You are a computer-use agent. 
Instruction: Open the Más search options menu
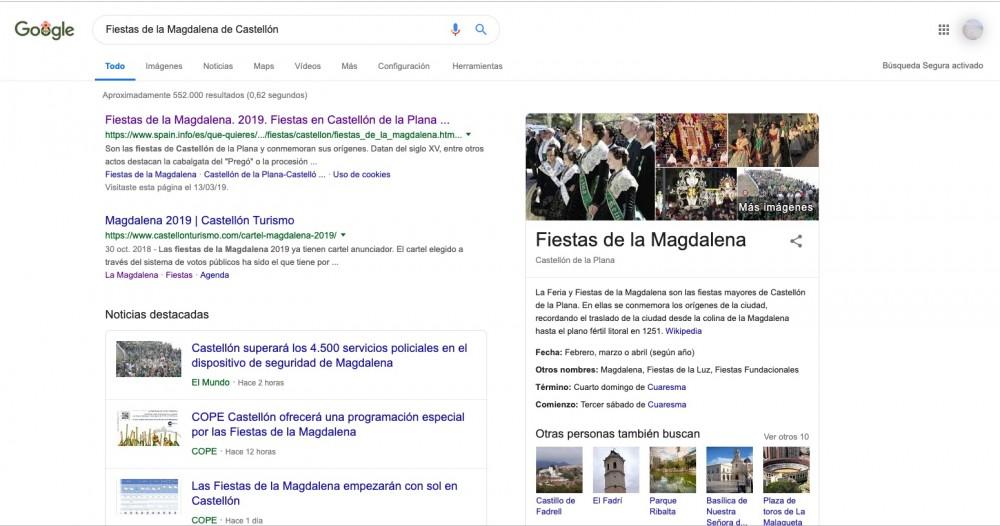[x=349, y=67]
